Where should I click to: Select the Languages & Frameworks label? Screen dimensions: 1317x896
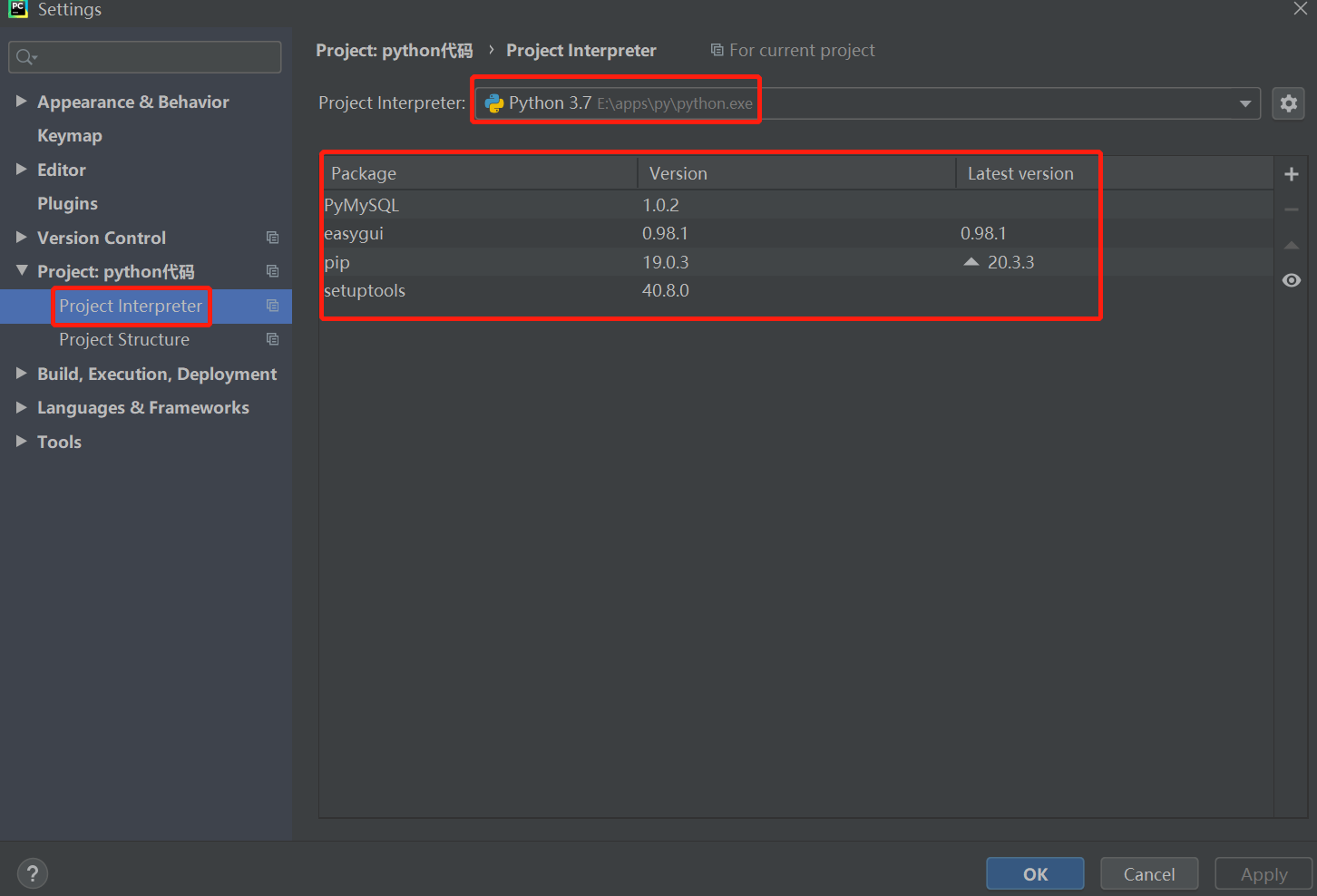(143, 408)
